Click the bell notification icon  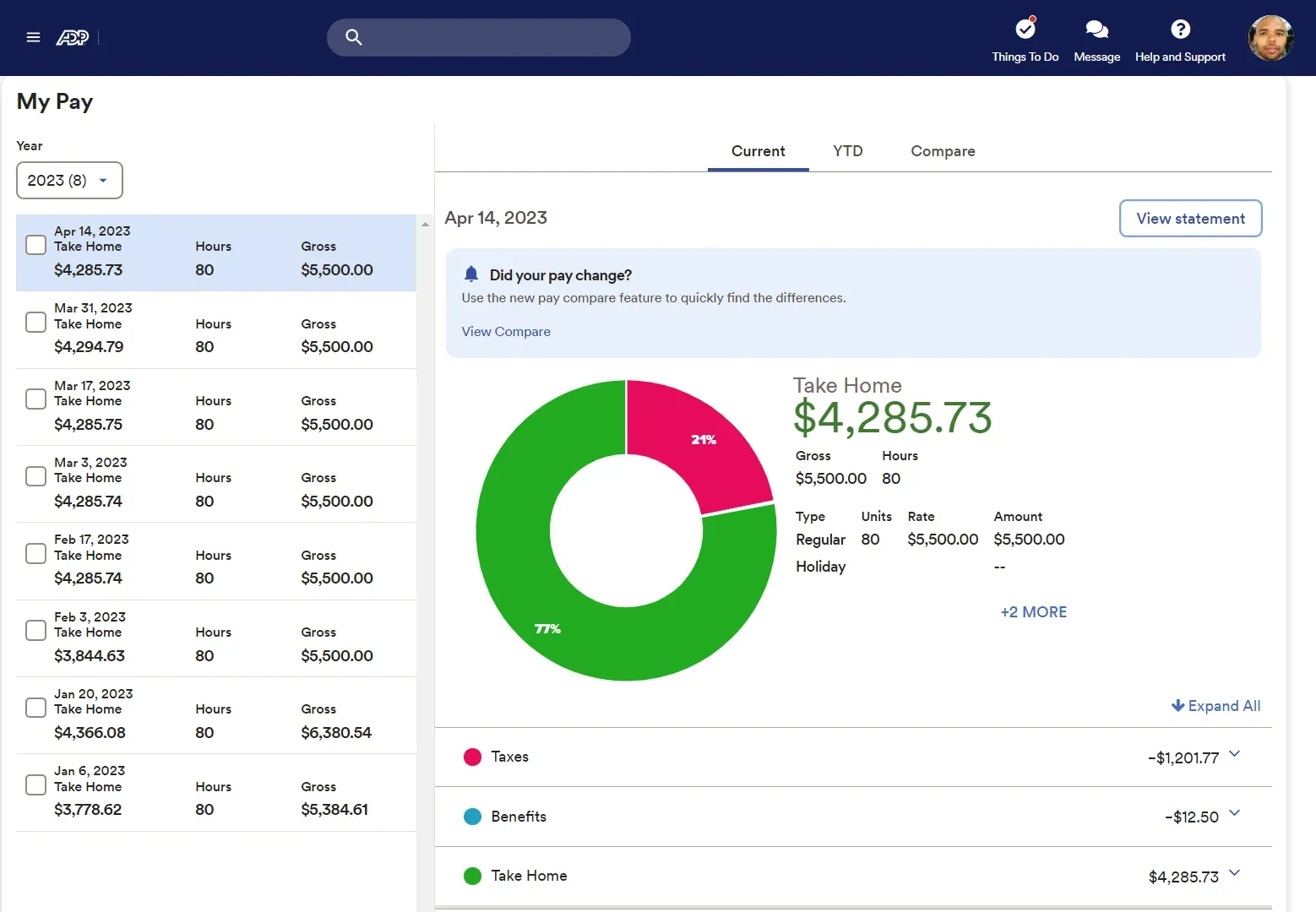point(471,274)
